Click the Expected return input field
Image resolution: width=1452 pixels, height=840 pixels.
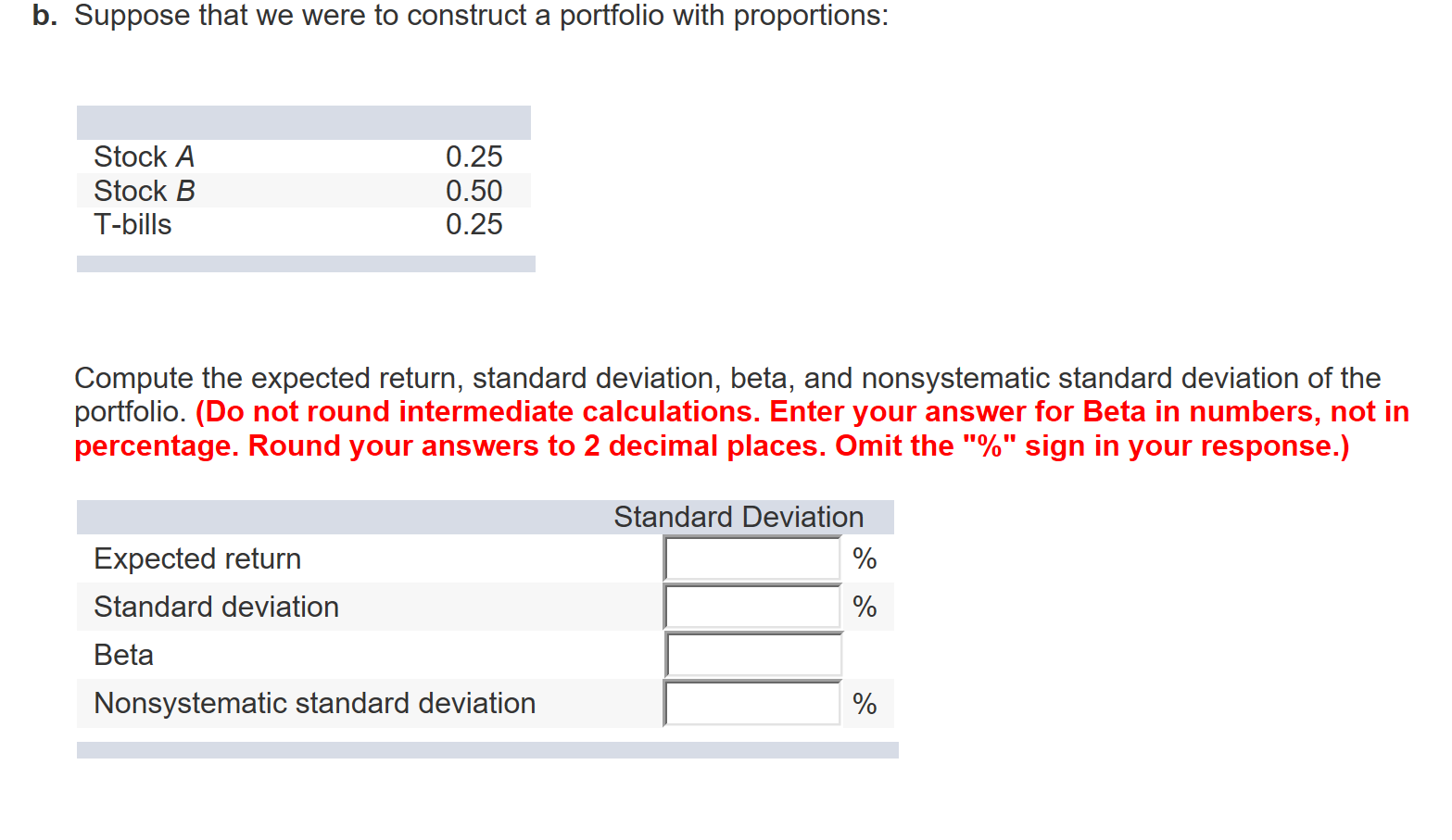[x=751, y=558]
